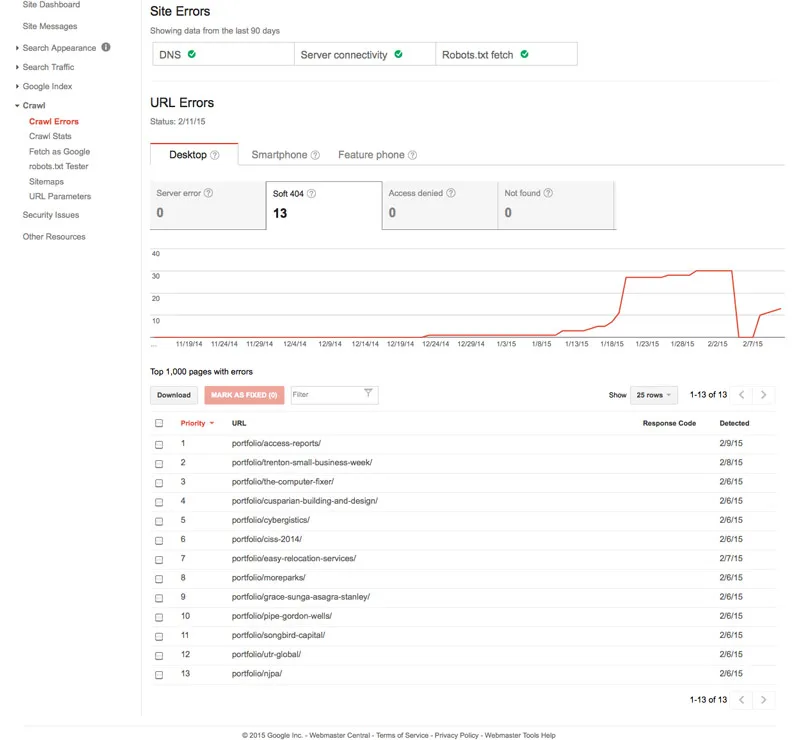The image size is (800, 740).
Task: Open the portfolio/songbird-capital/ URL row
Action: (278, 635)
